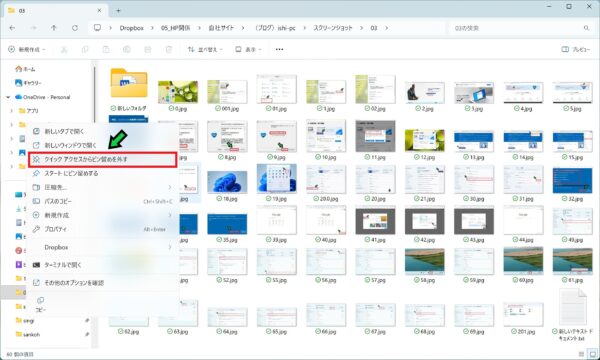Collapse the OneDrive - Personal tree node
The width and height of the screenshot is (600, 360).
[x=8, y=97]
